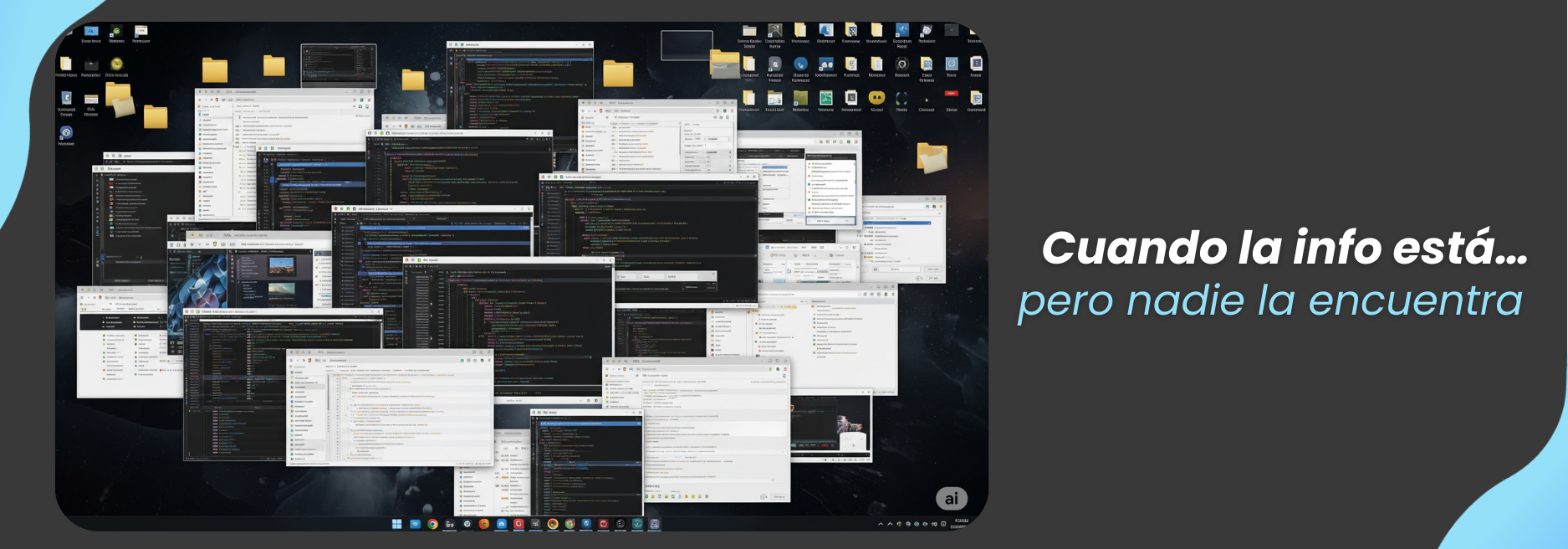Open the round yellow-green icon in top-left area
The height and width of the screenshot is (549, 1568).
pyautogui.click(x=117, y=64)
